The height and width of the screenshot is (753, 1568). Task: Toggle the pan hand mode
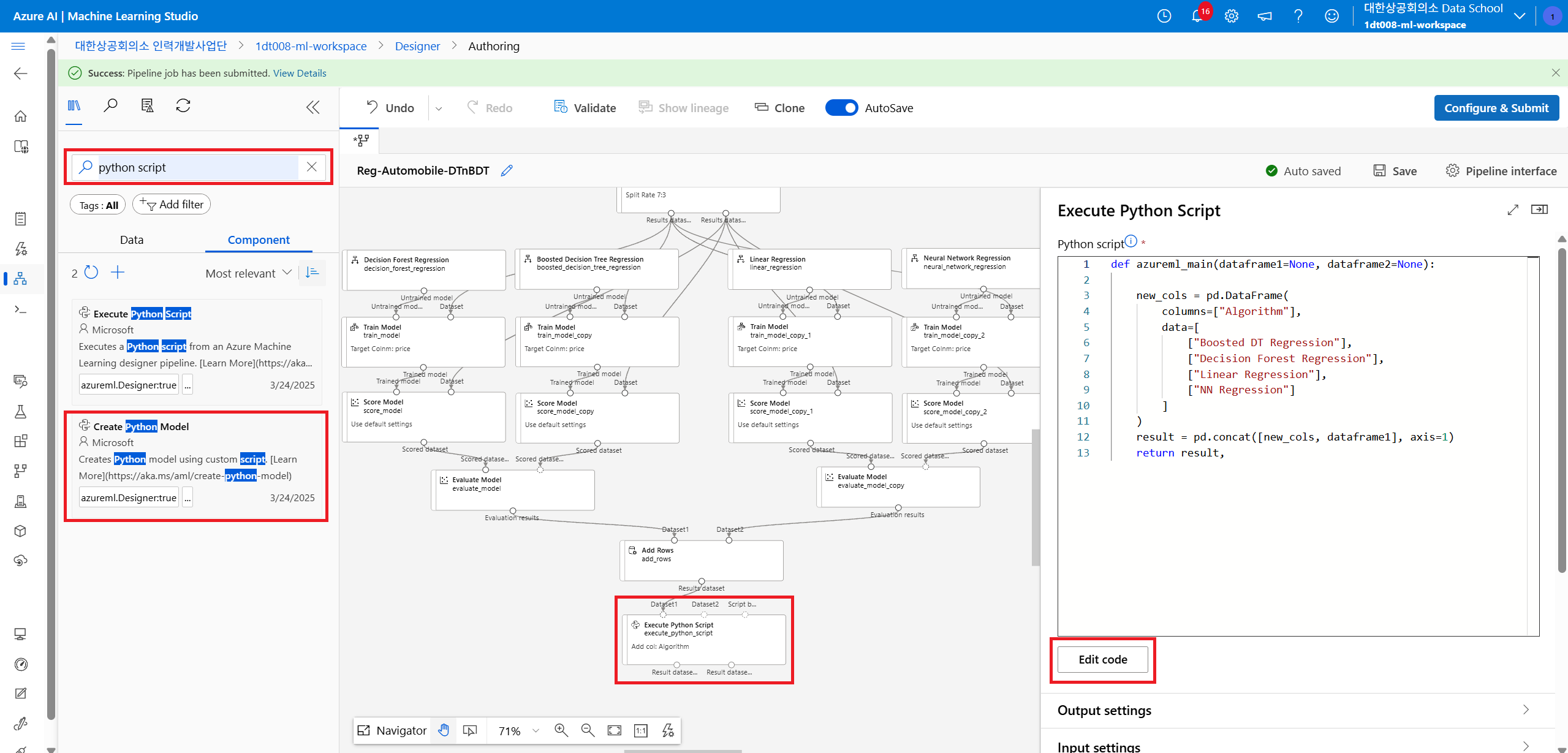pyautogui.click(x=444, y=730)
